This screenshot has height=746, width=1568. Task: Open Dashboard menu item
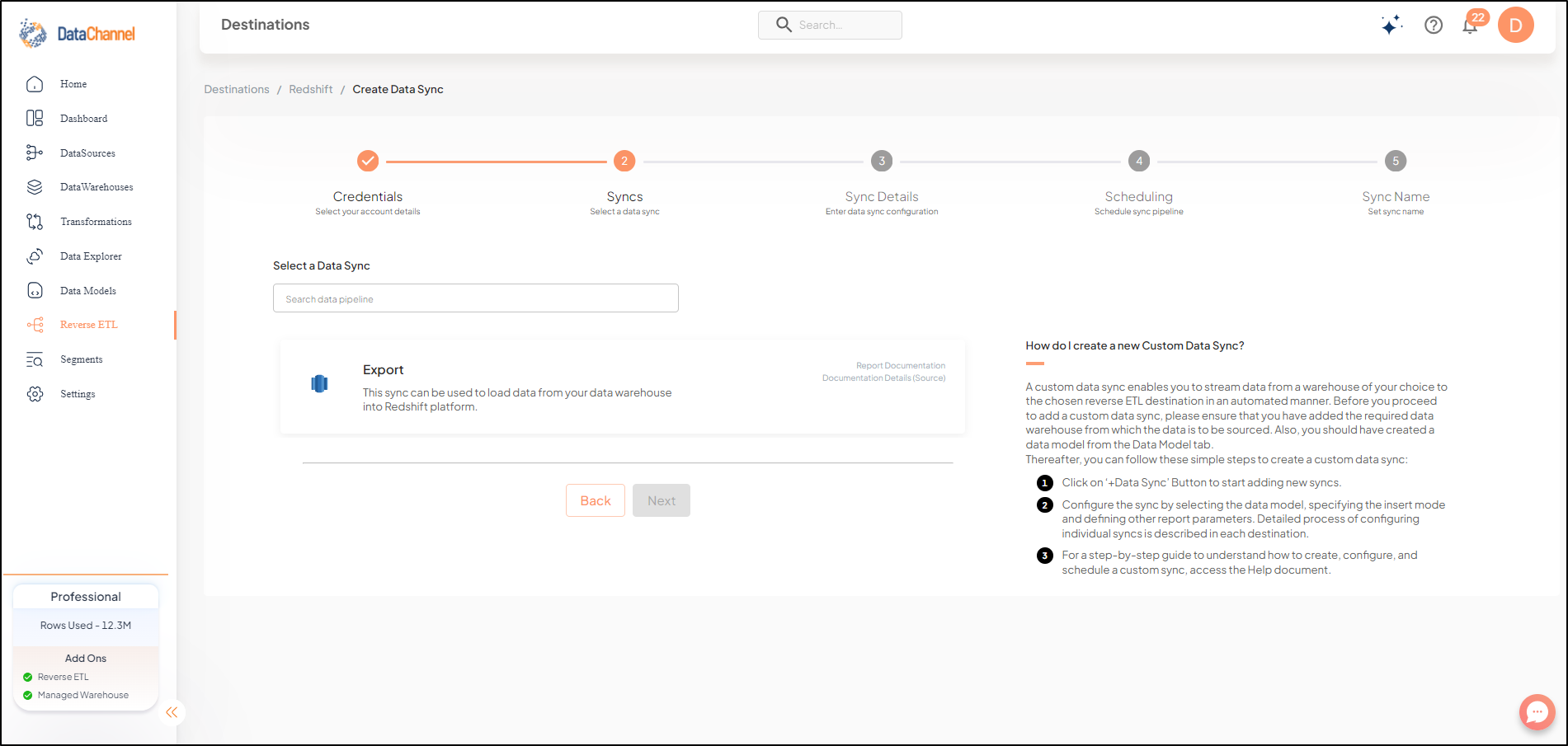point(84,119)
